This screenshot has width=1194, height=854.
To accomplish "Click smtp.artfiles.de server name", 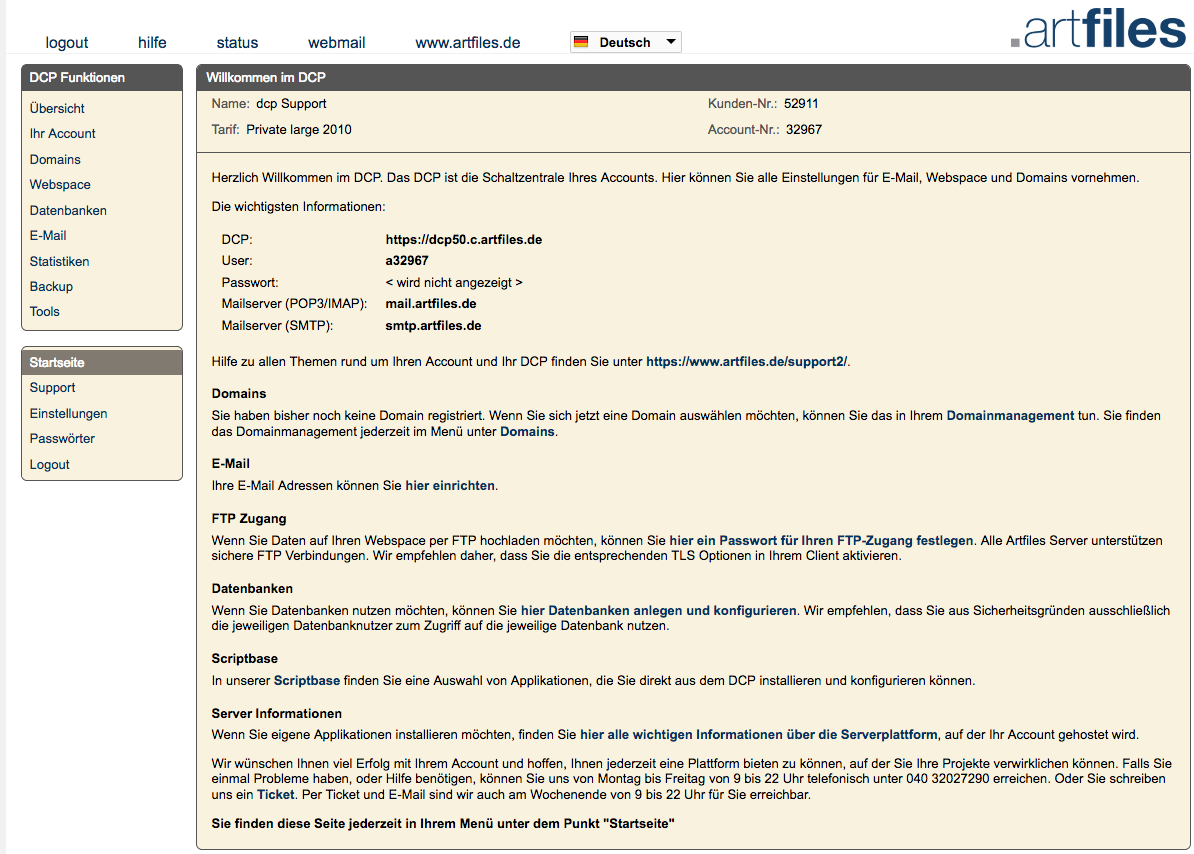I will [433, 326].
